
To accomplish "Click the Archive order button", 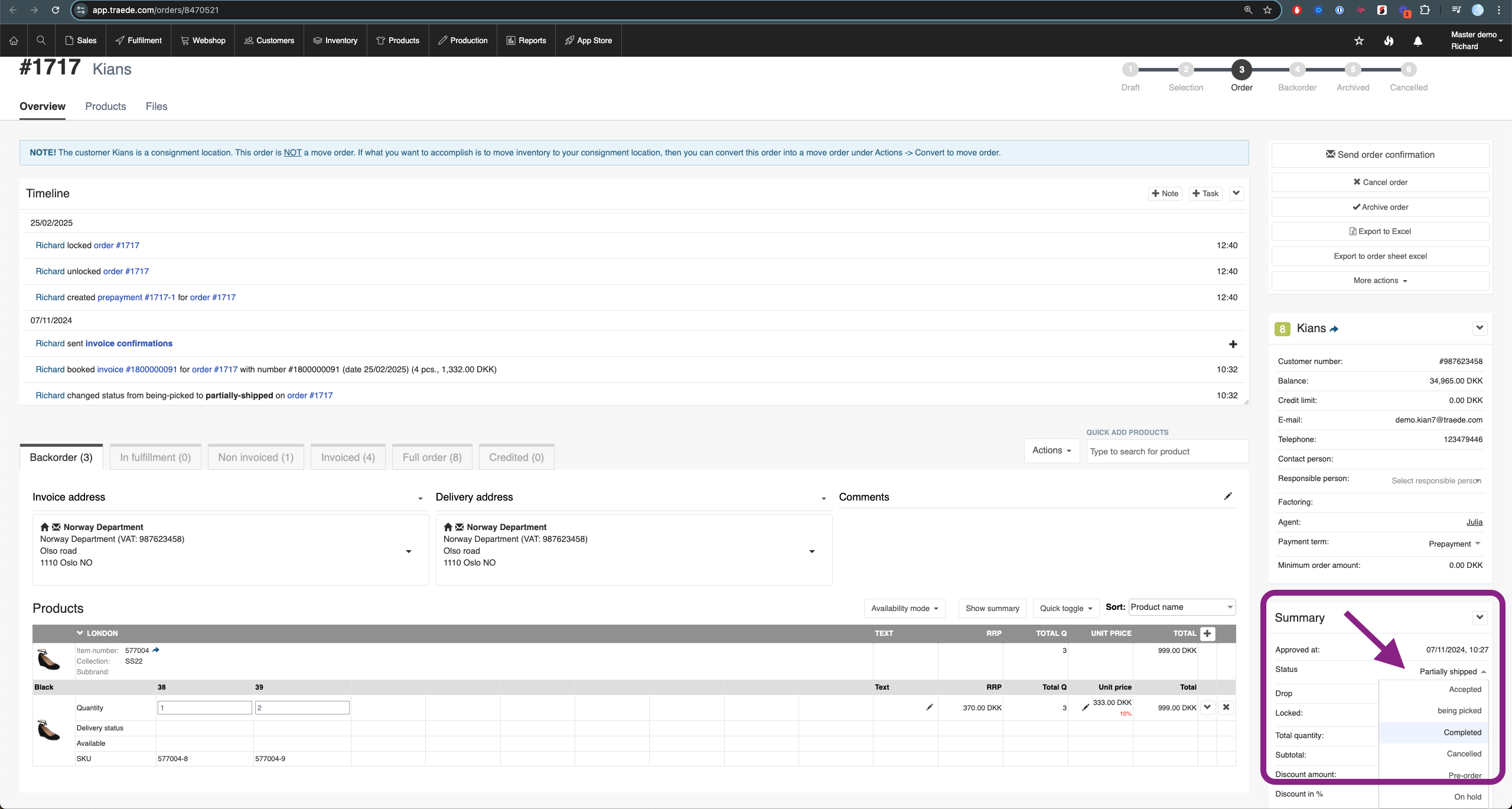I will click(x=1380, y=207).
